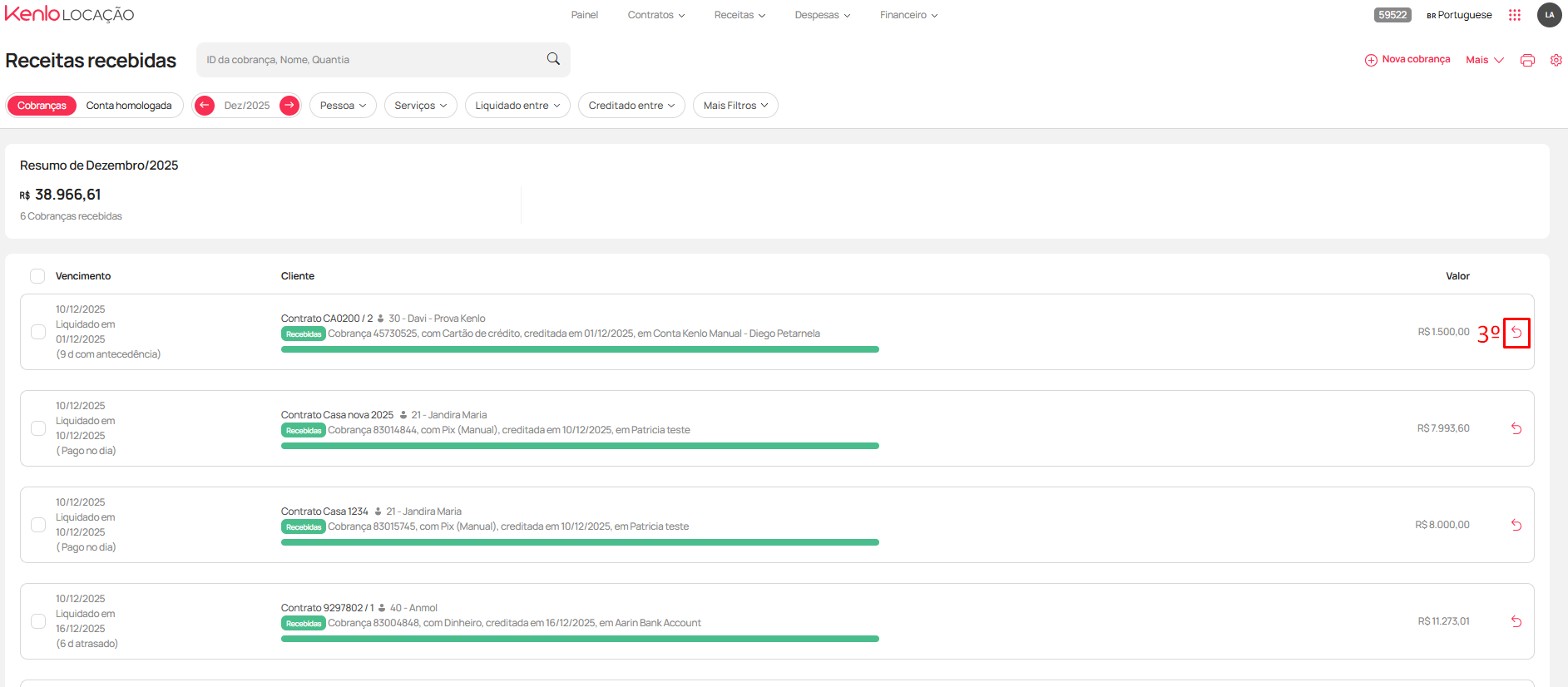Open the Financeiro menu
Screen dimensions: 1568x687
[908, 15]
